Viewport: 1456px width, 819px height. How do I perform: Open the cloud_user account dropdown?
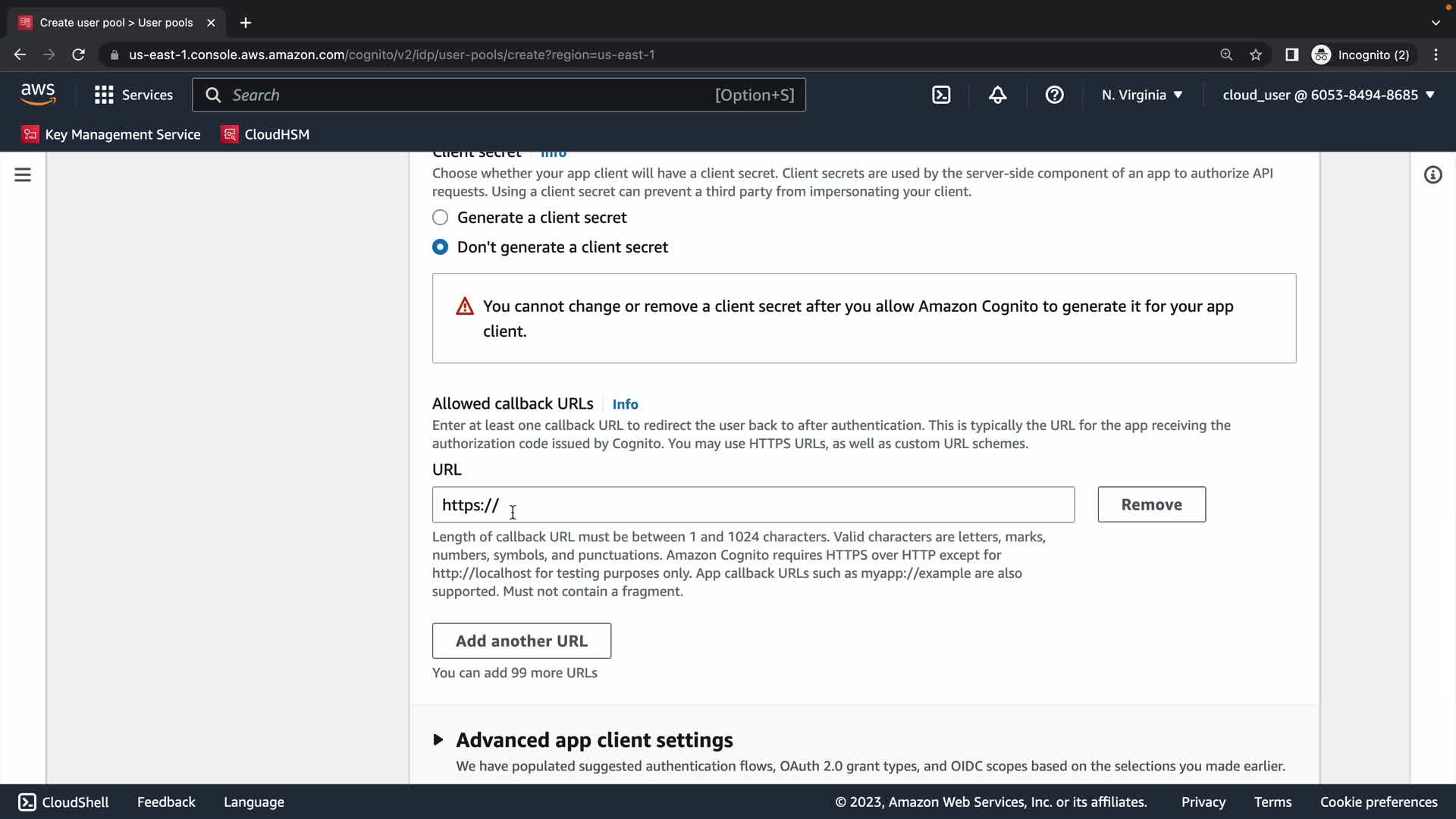(x=1329, y=95)
